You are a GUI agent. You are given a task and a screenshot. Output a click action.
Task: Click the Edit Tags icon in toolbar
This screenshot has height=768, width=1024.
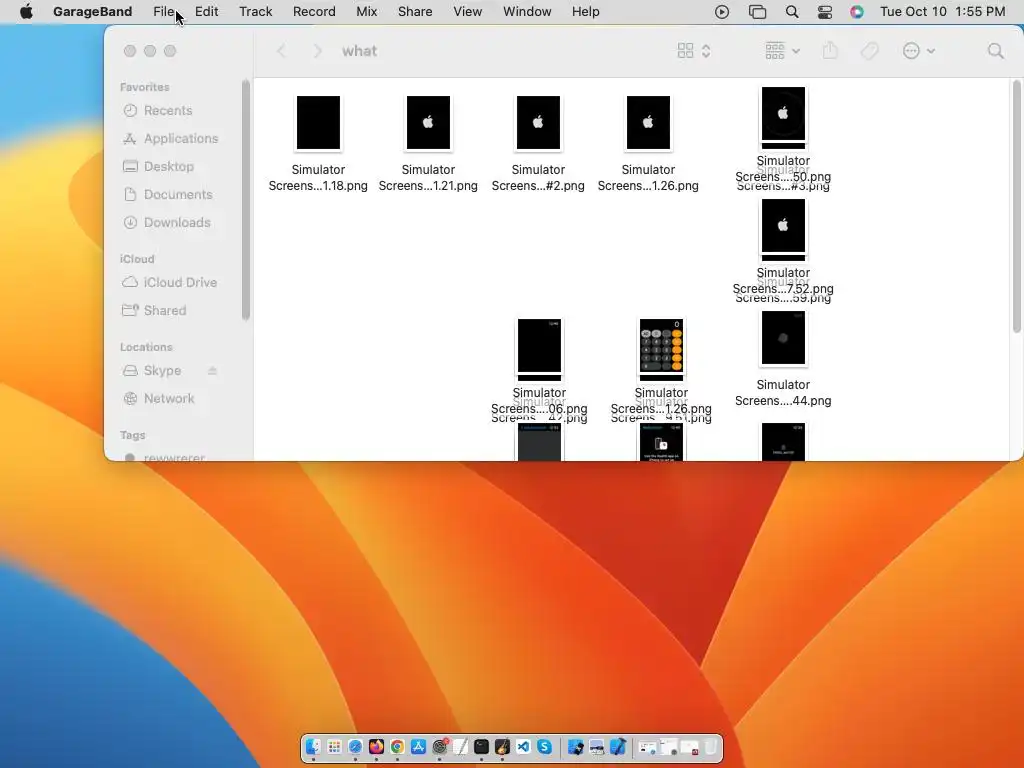[869, 51]
